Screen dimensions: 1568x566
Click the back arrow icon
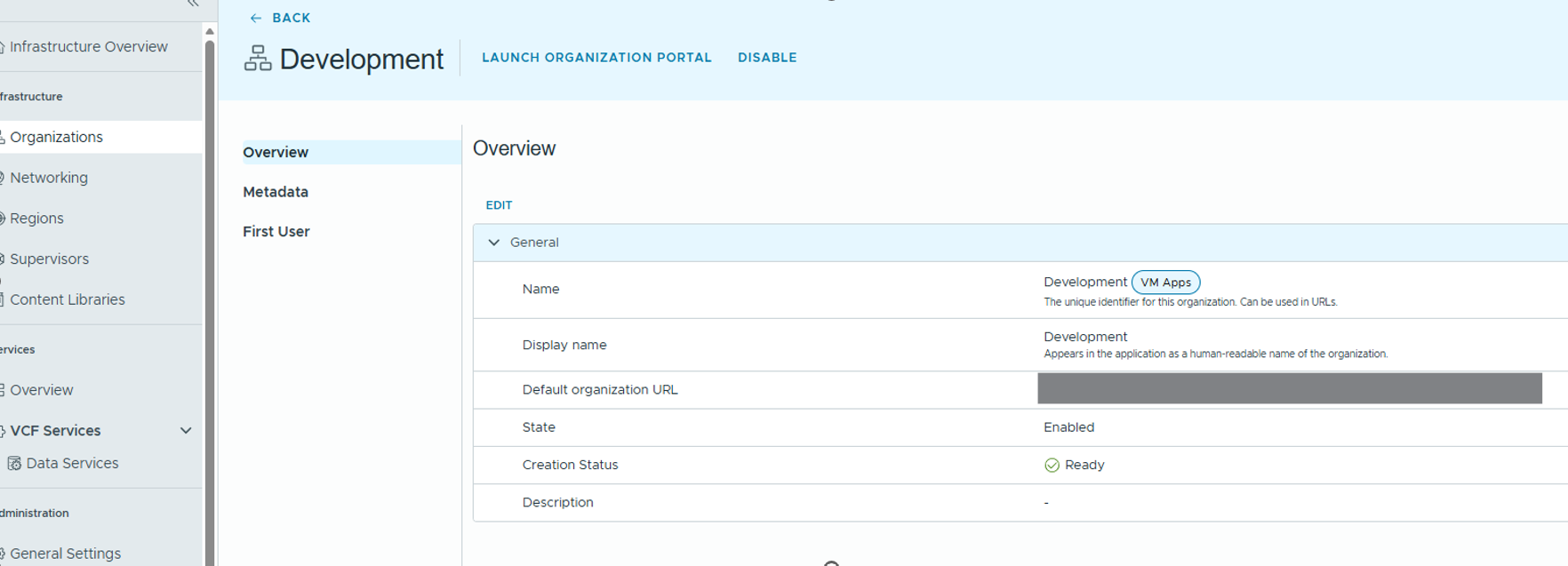pyautogui.click(x=256, y=18)
